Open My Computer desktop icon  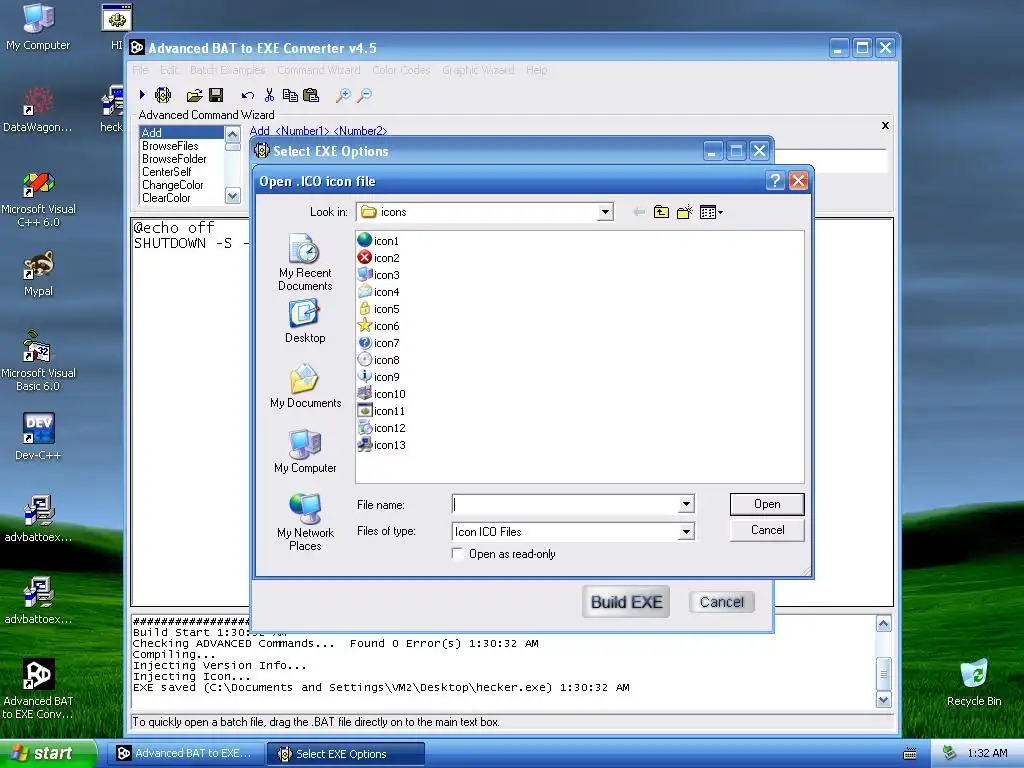click(x=38, y=27)
